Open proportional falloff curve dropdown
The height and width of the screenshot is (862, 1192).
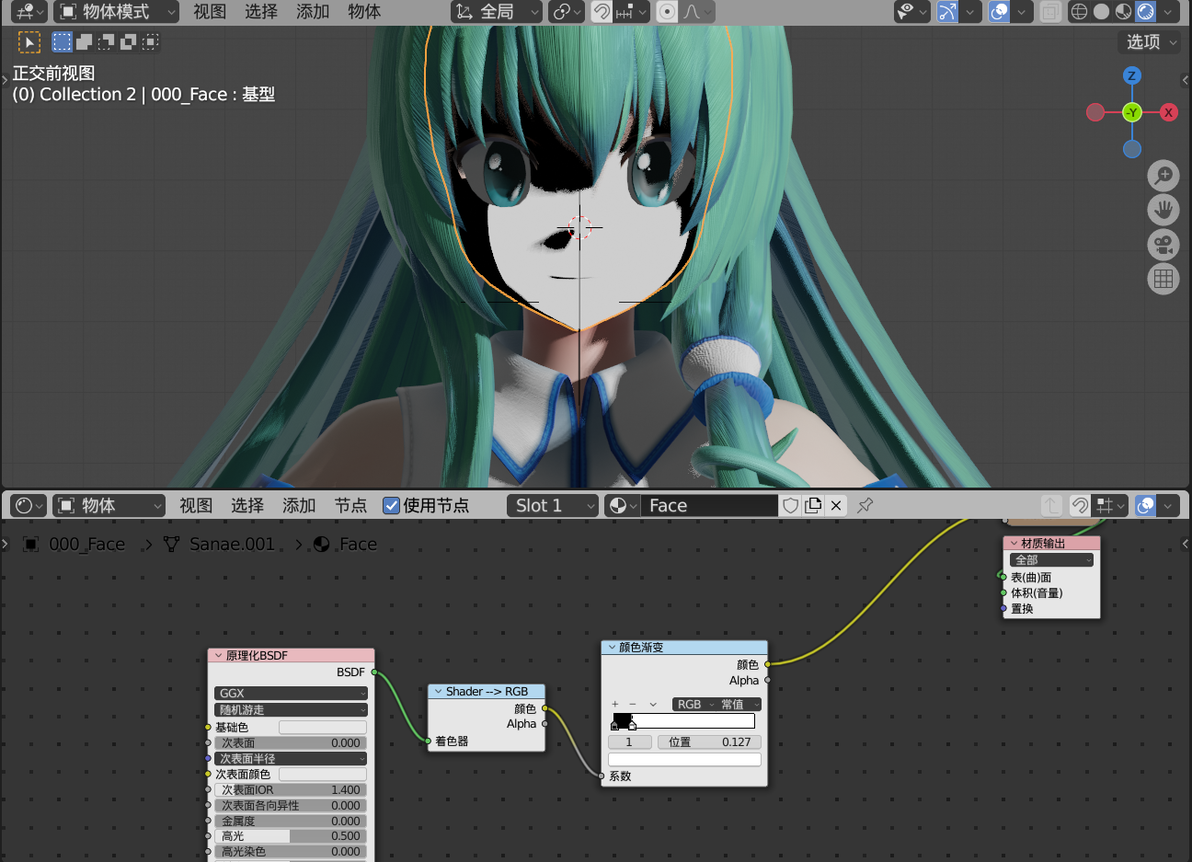697,11
